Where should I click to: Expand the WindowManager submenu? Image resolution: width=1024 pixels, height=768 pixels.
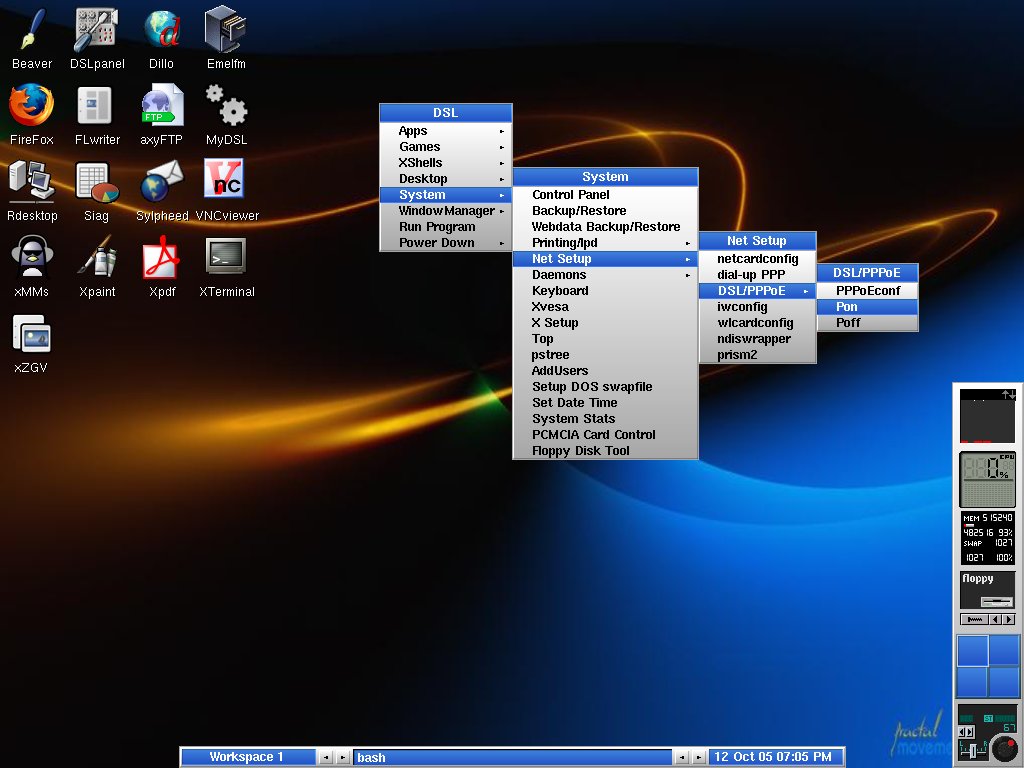(445, 211)
